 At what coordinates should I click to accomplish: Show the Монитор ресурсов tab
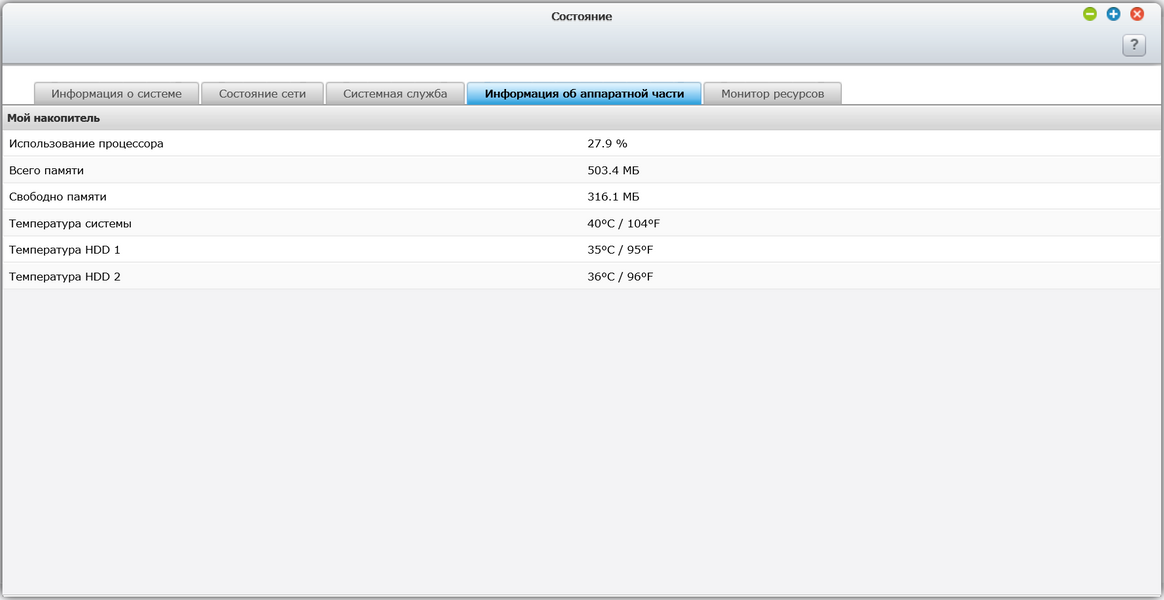pyautogui.click(x=772, y=93)
